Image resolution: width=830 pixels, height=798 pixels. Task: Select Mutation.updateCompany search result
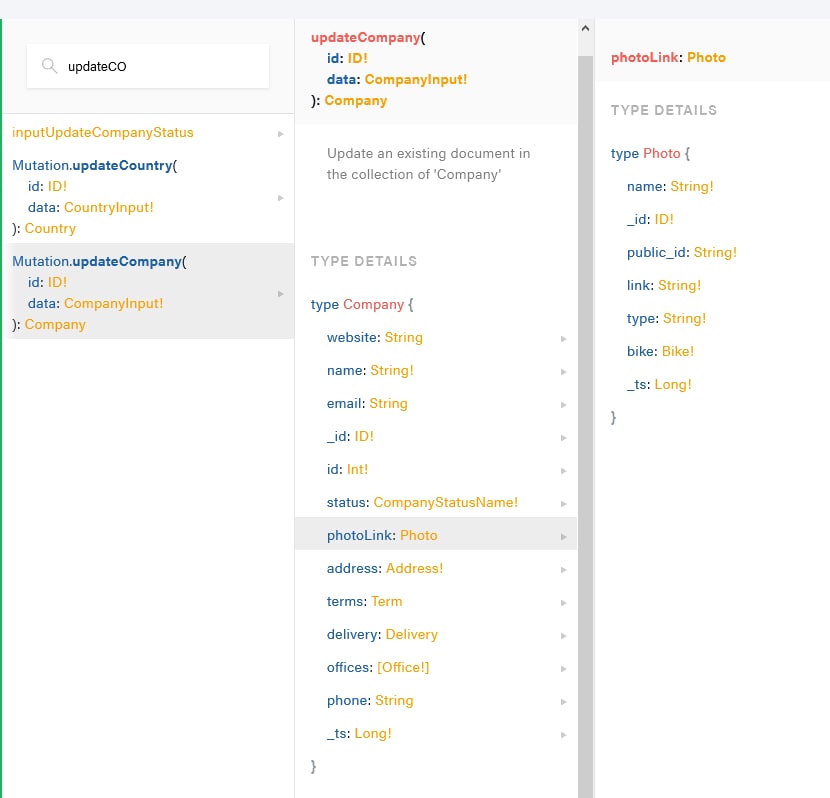[x=148, y=293]
